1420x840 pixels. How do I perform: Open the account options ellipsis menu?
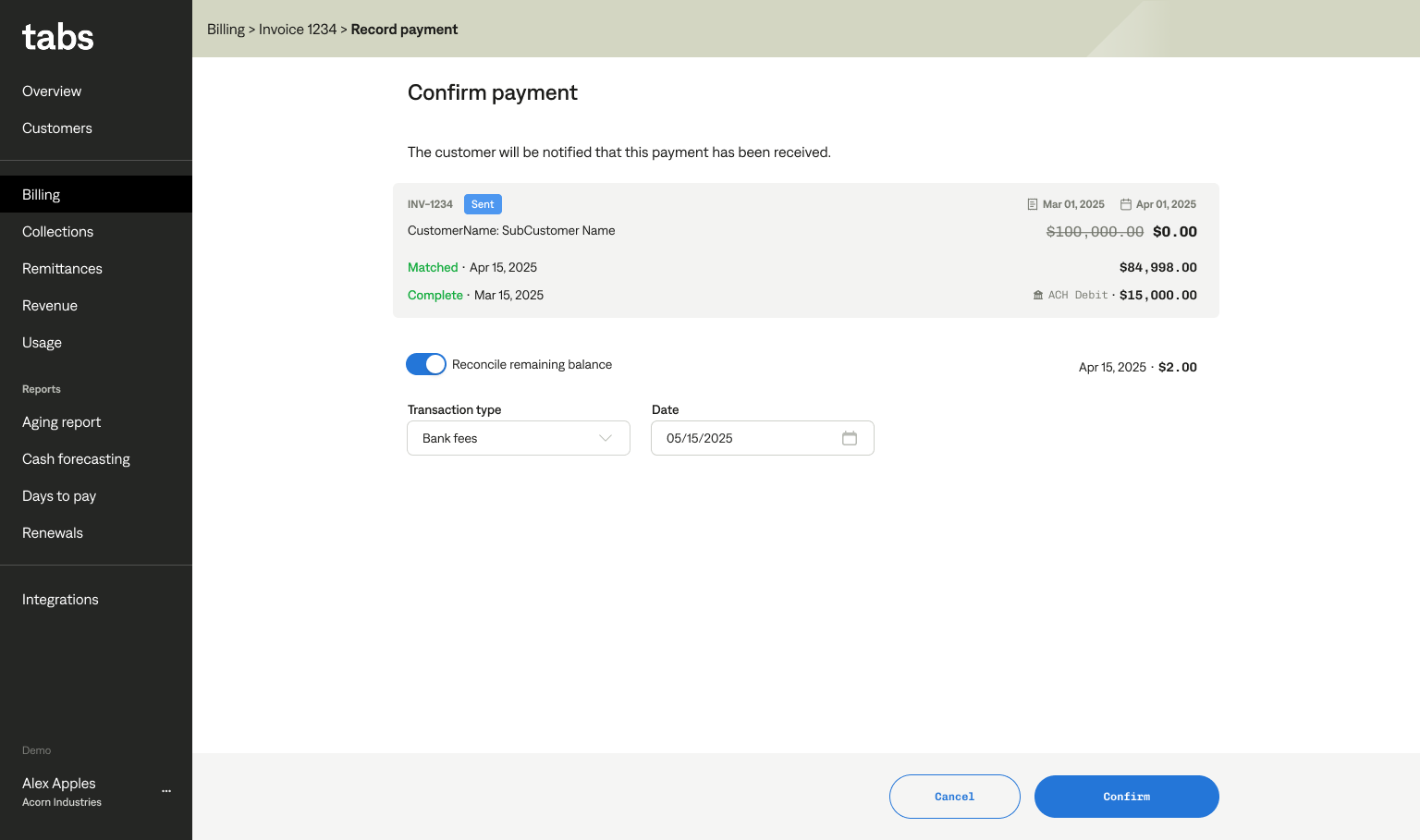click(x=166, y=791)
